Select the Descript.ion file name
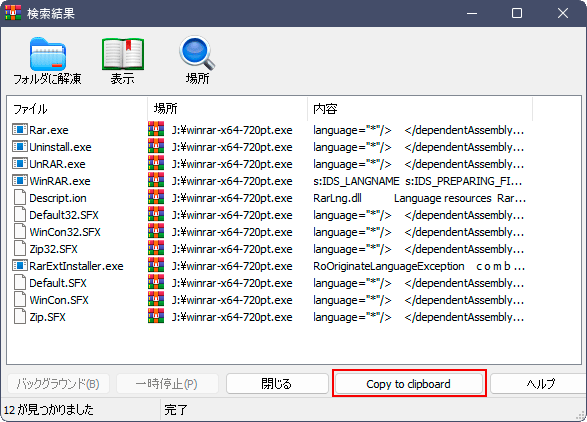The width and height of the screenshot is (587, 422). point(58,198)
